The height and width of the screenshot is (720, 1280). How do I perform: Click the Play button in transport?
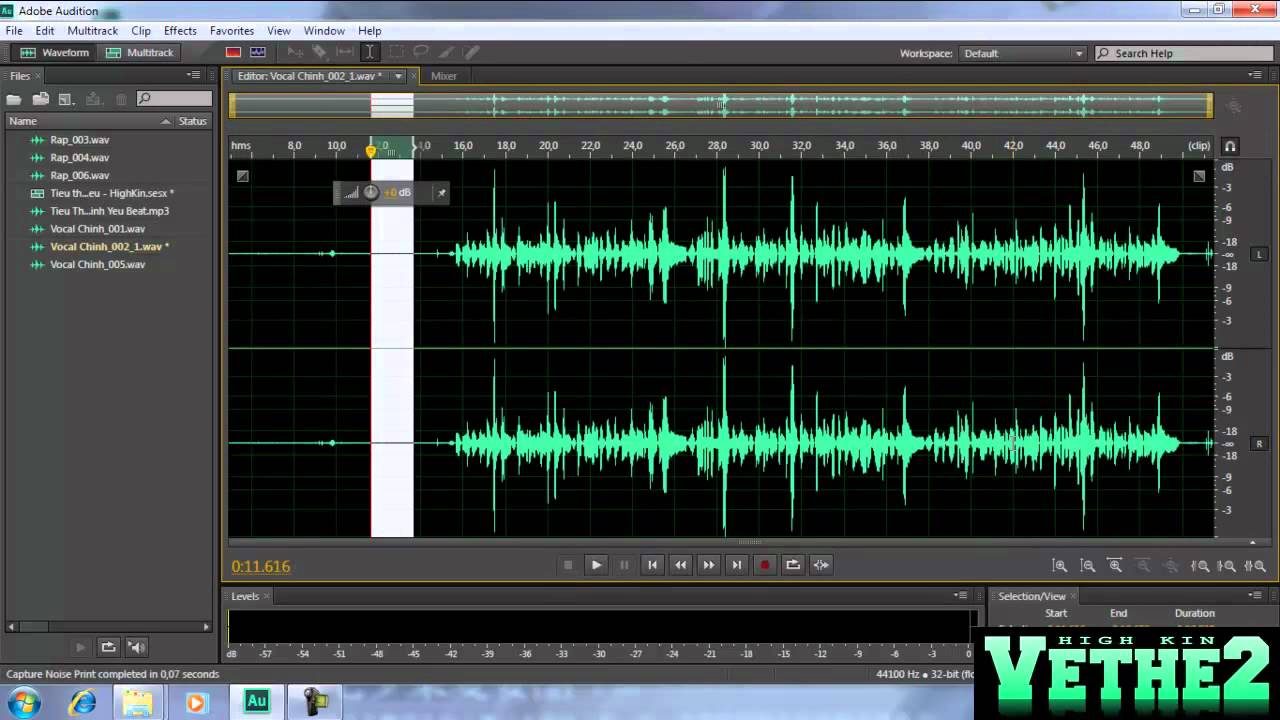(596, 565)
